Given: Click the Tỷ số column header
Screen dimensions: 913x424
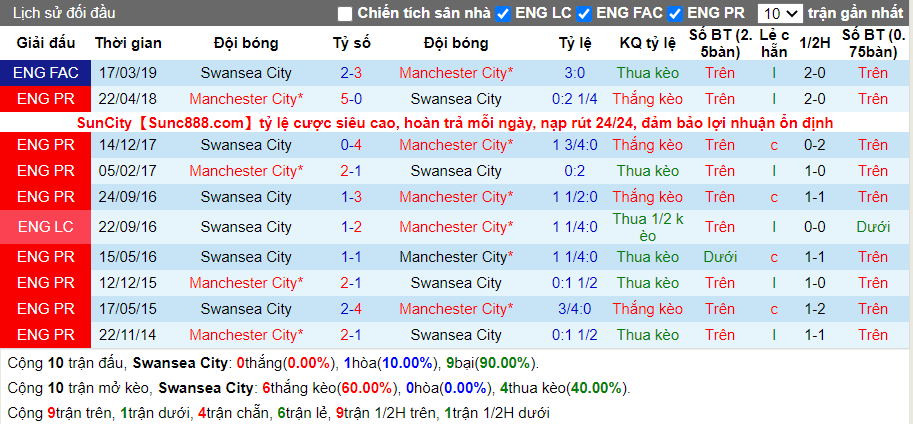Looking at the screenshot, I should tap(352, 43).
